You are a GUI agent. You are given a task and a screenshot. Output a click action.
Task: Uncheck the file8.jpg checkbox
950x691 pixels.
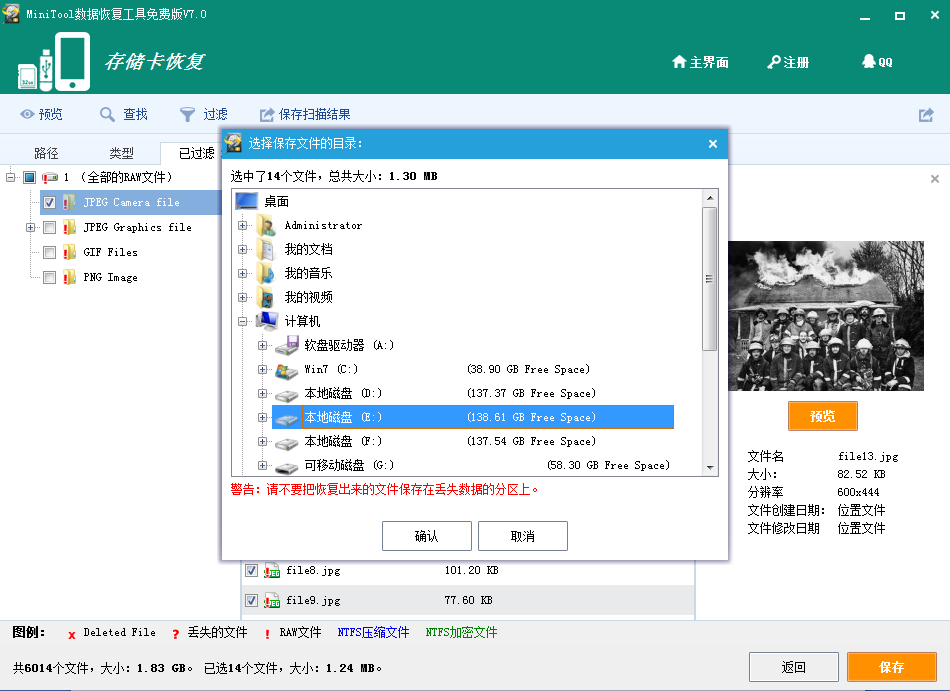point(251,570)
